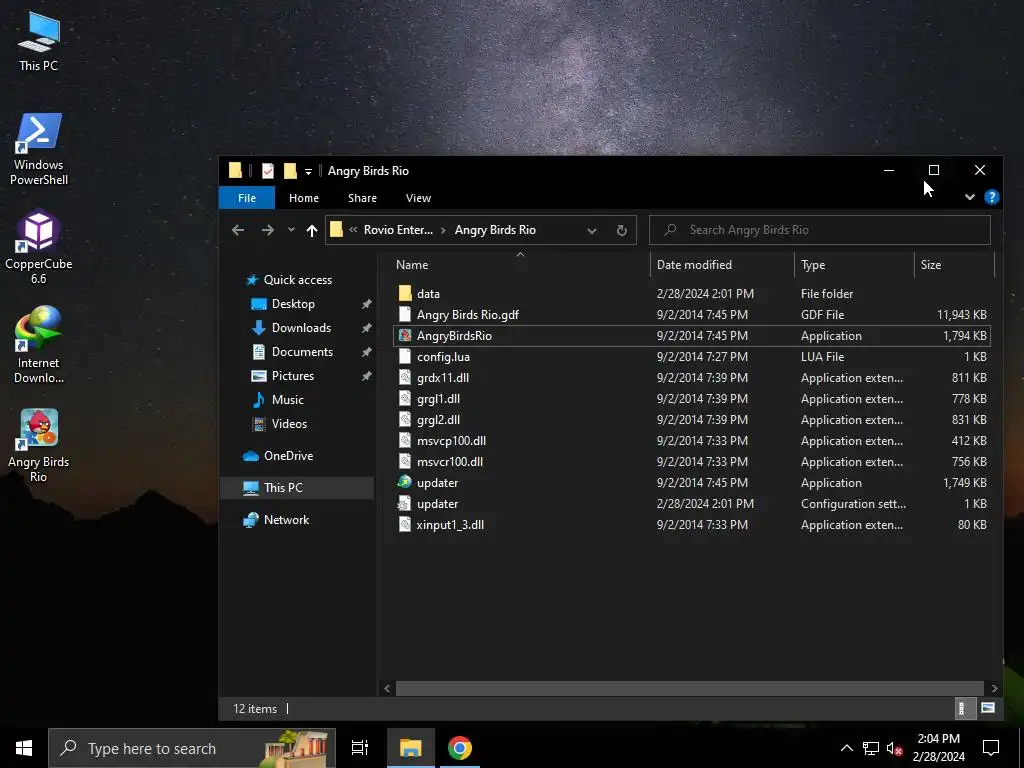This screenshot has height=768, width=1024.
Task: Open the Customize Quick Access Toolbar dropdown
Action: point(308,172)
